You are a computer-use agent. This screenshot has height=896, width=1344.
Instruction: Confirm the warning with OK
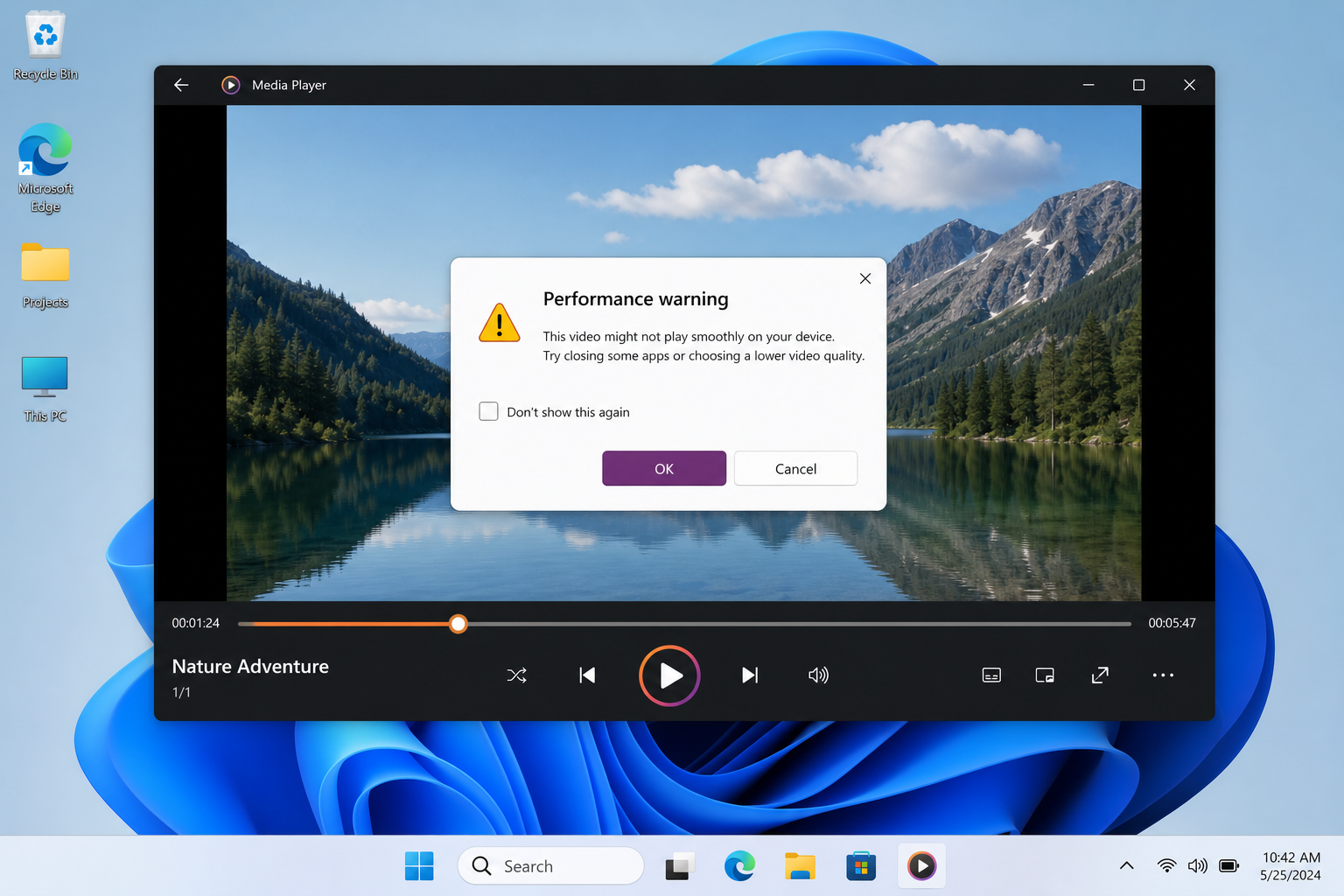pos(664,468)
